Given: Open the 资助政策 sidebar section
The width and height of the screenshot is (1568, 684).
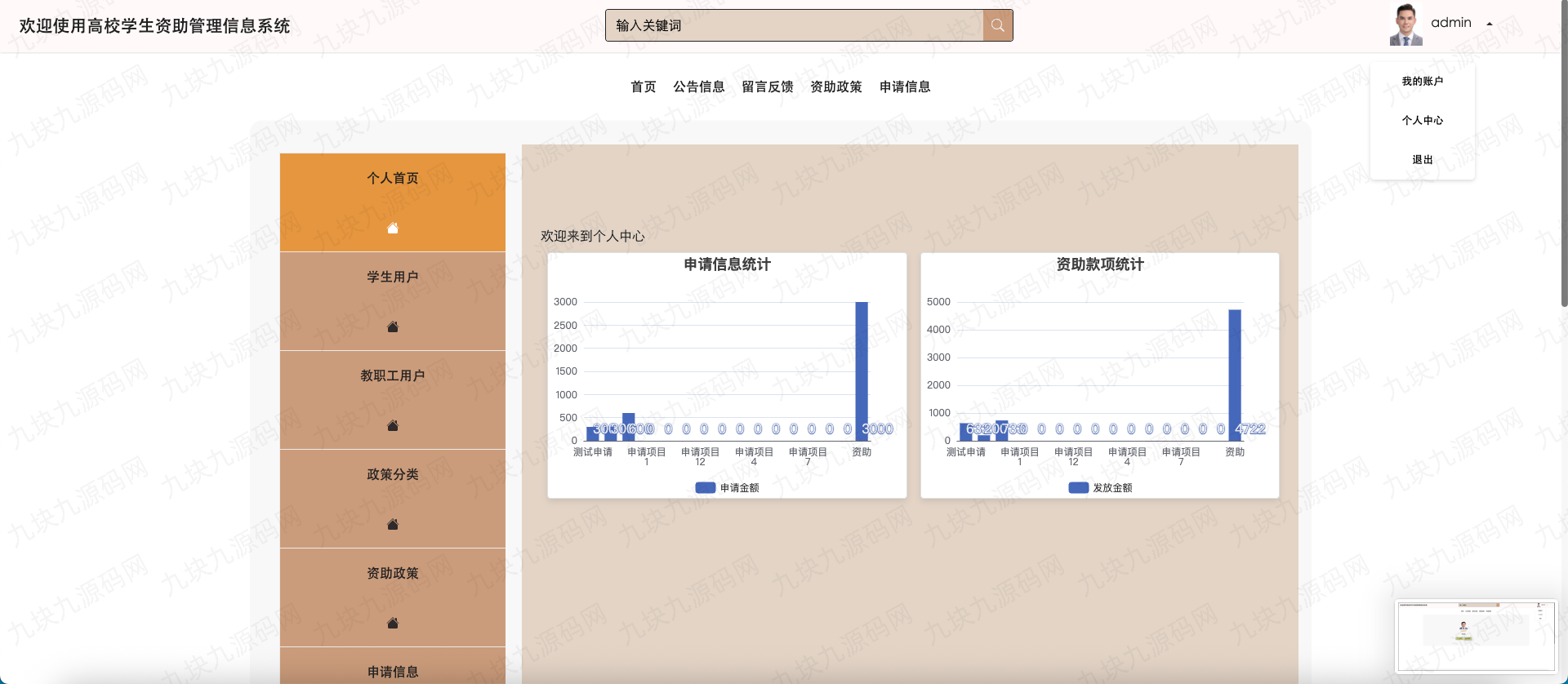Looking at the screenshot, I should pos(393,597).
